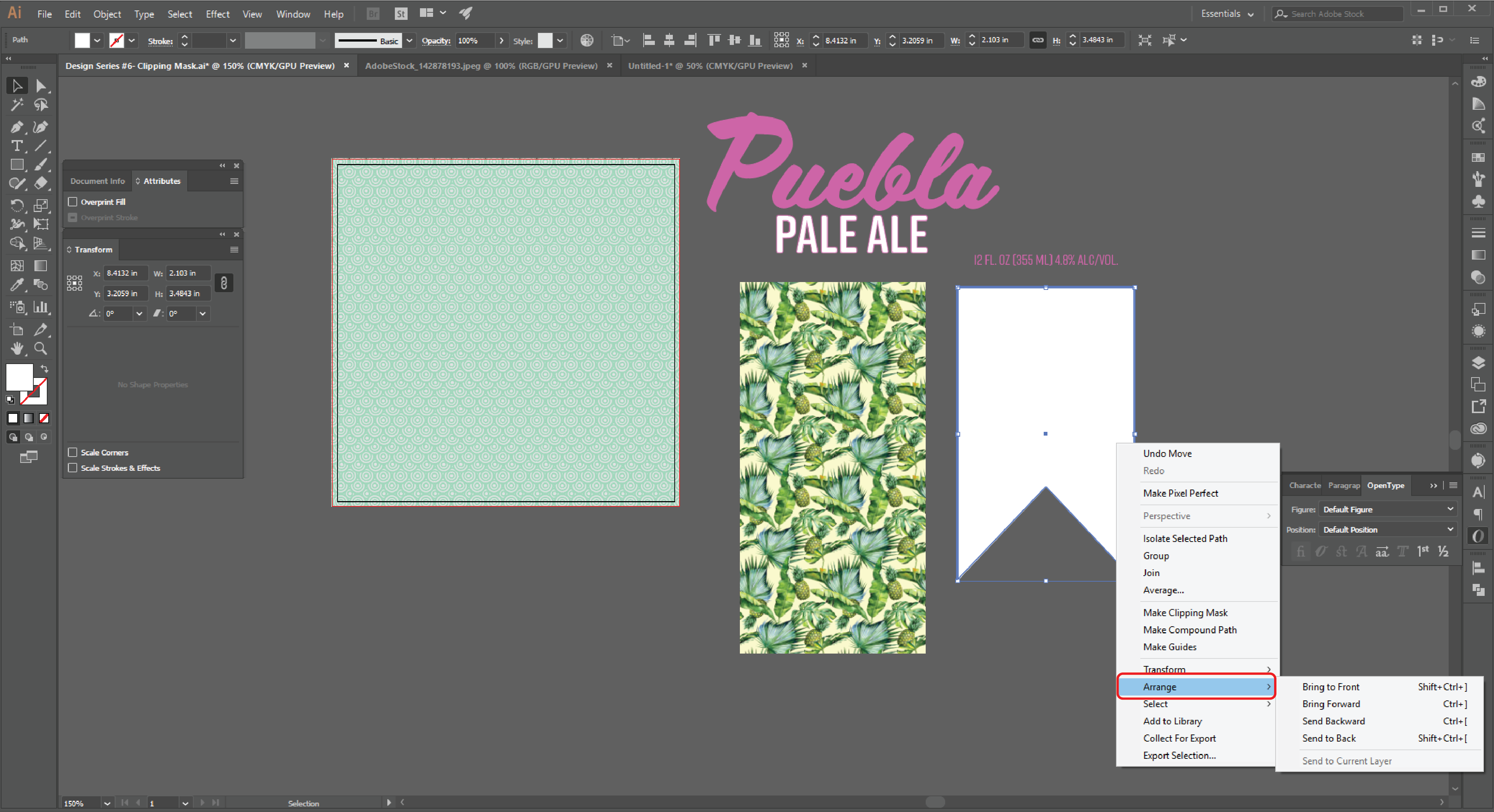This screenshot has height=812, width=1494.
Task: Select the Direct Selection tool
Action: [40, 86]
